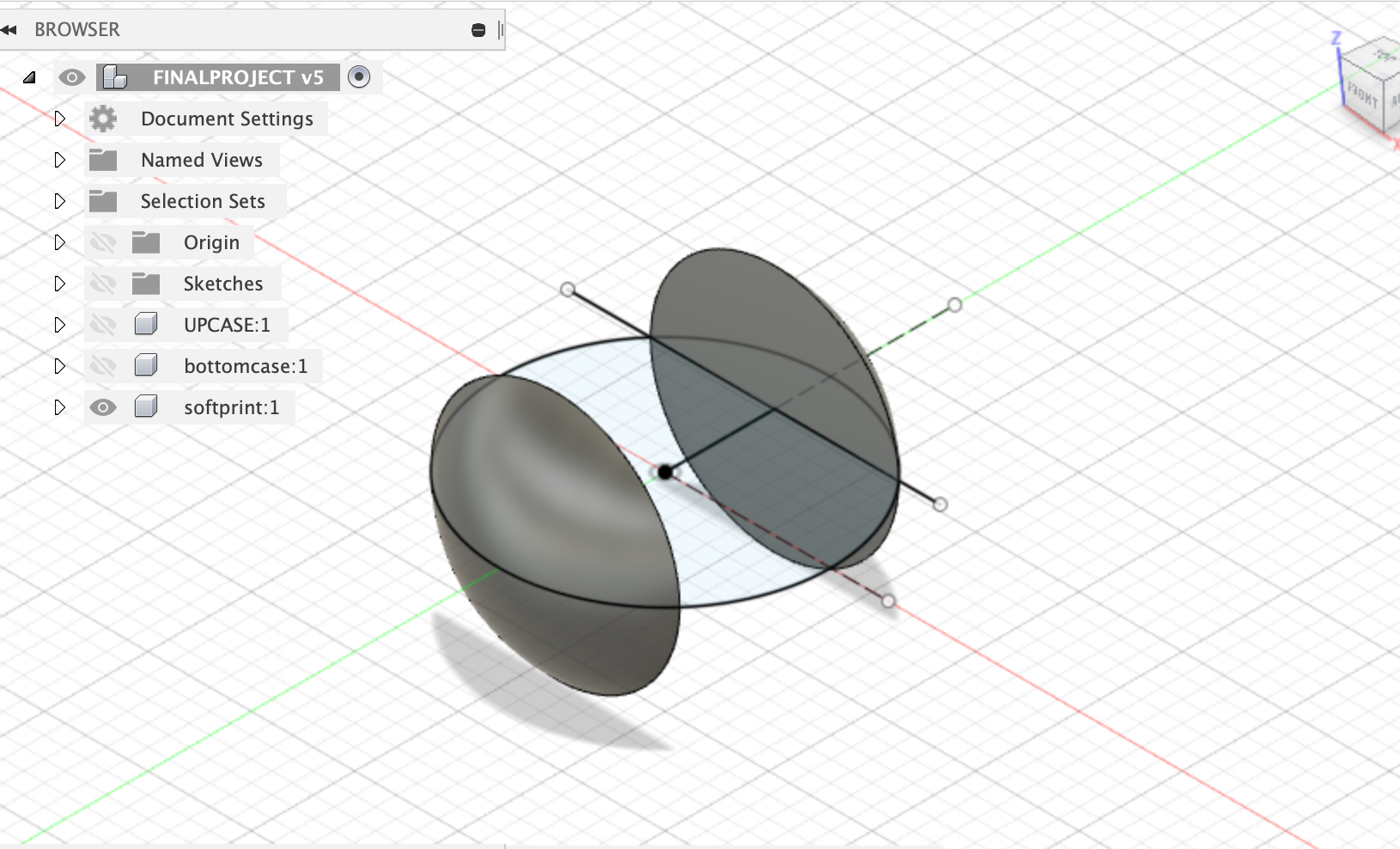Screen dimensions: 1400x849
Task: Click the softprint:1 cube icon
Action: point(146,406)
